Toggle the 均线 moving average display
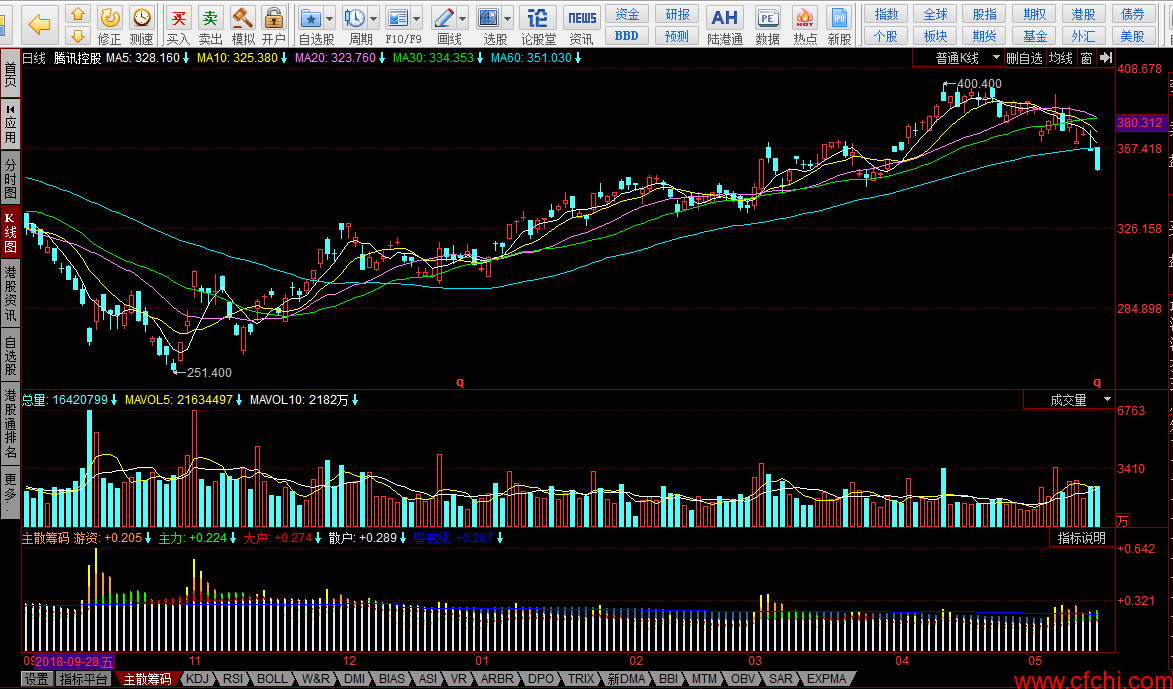 (x=1060, y=58)
